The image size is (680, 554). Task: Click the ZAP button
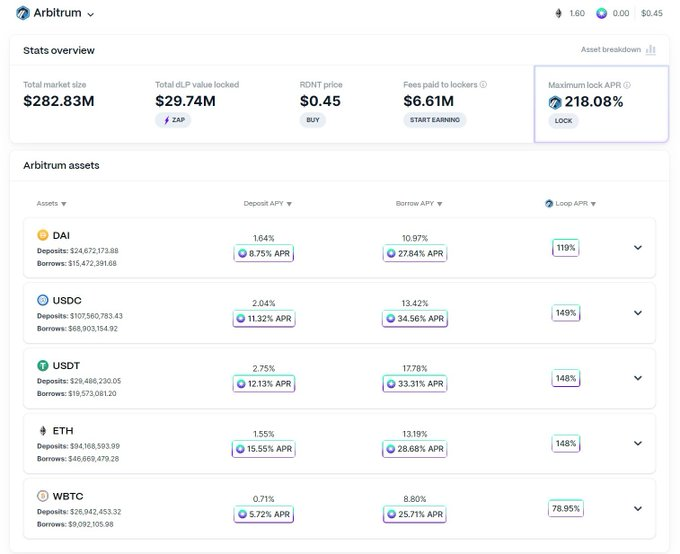click(173, 120)
